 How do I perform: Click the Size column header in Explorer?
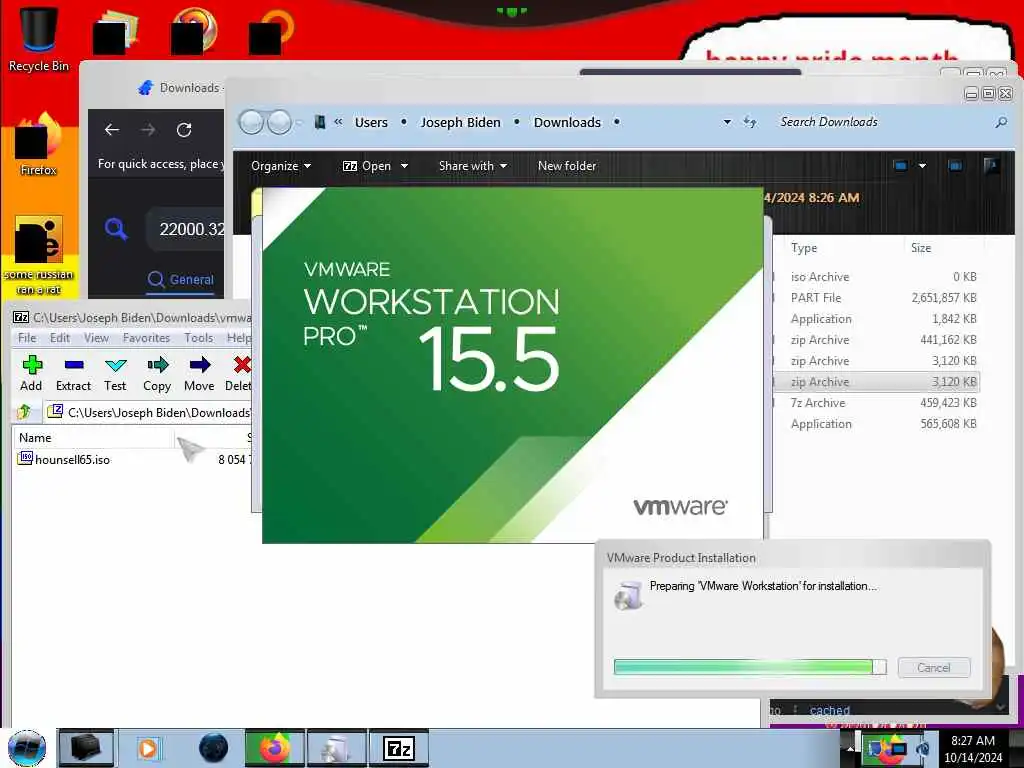[921, 248]
